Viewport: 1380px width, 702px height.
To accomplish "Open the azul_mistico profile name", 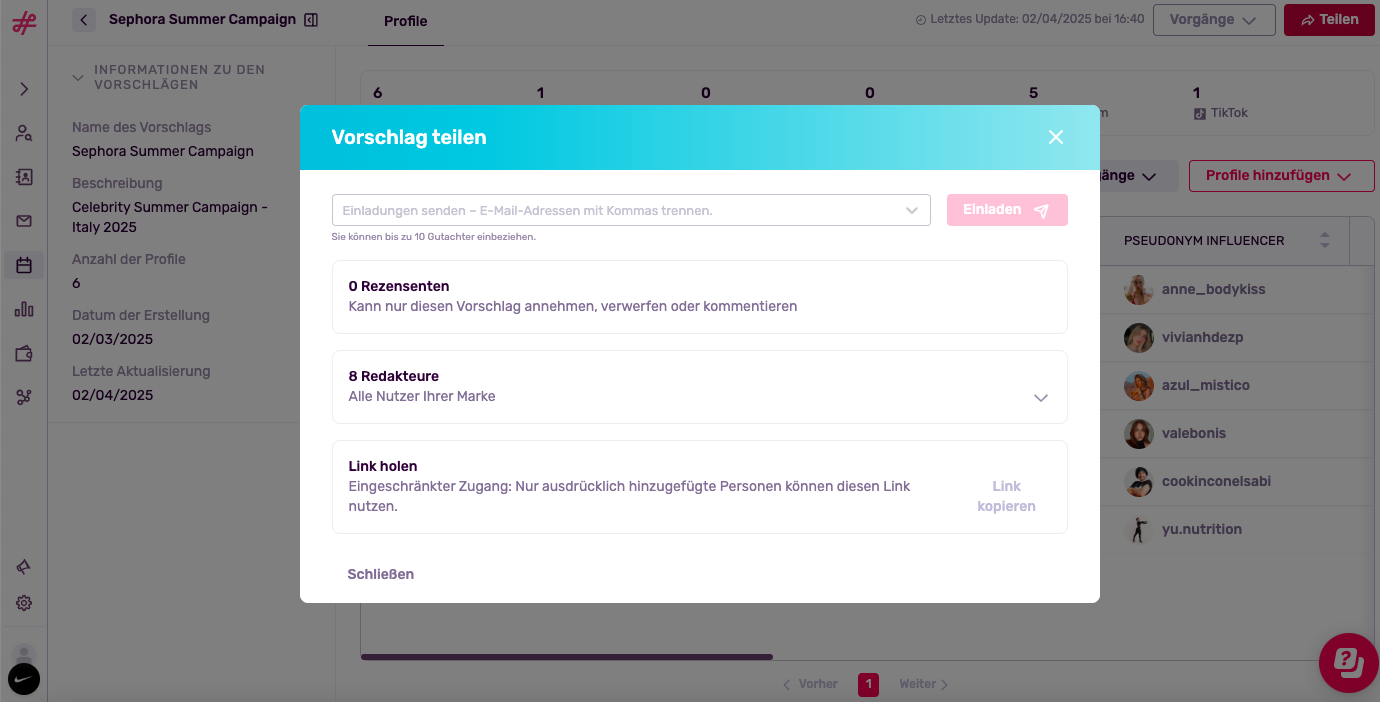I will (1206, 385).
